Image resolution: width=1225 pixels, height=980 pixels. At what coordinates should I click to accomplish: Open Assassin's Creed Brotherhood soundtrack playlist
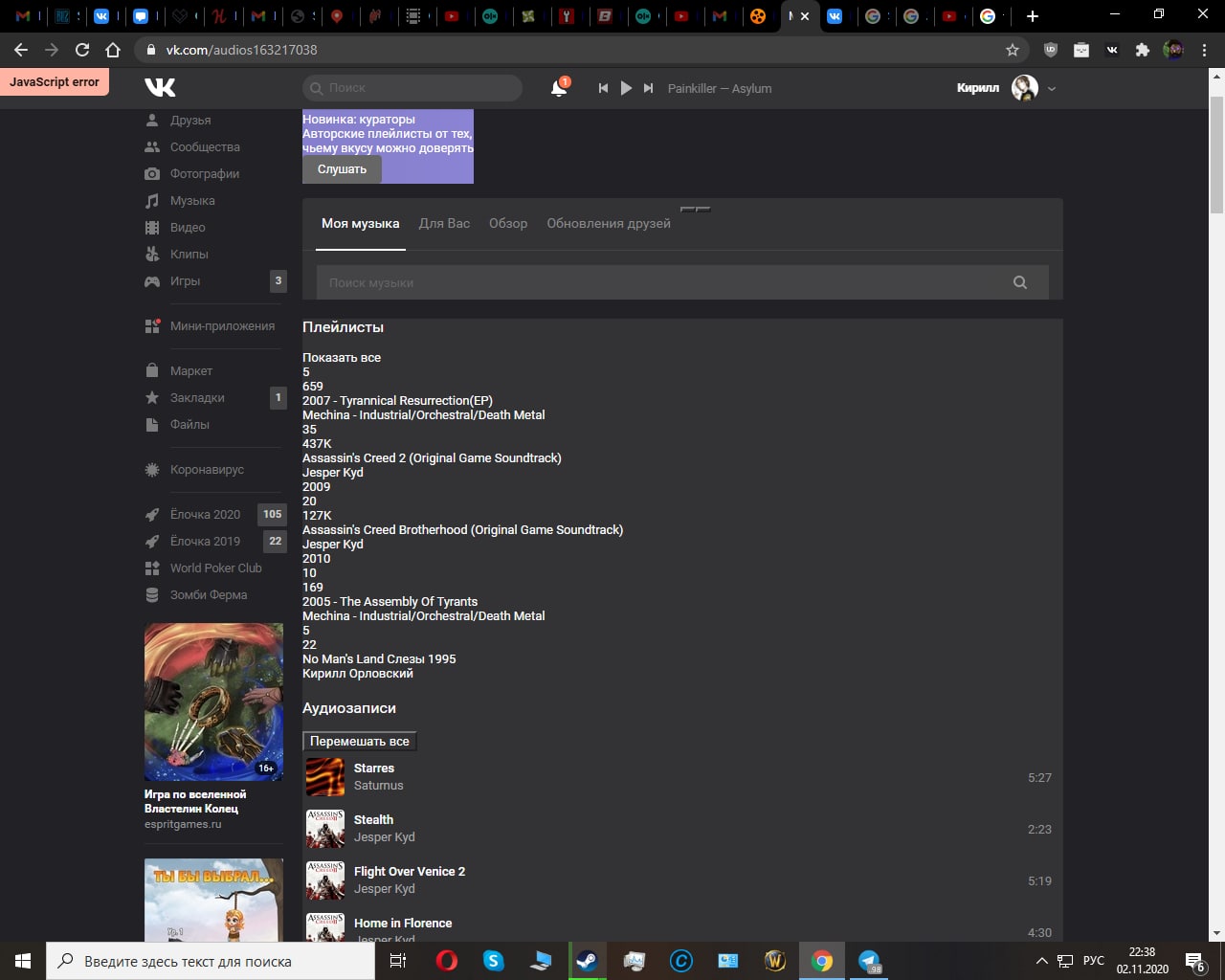click(462, 530)
